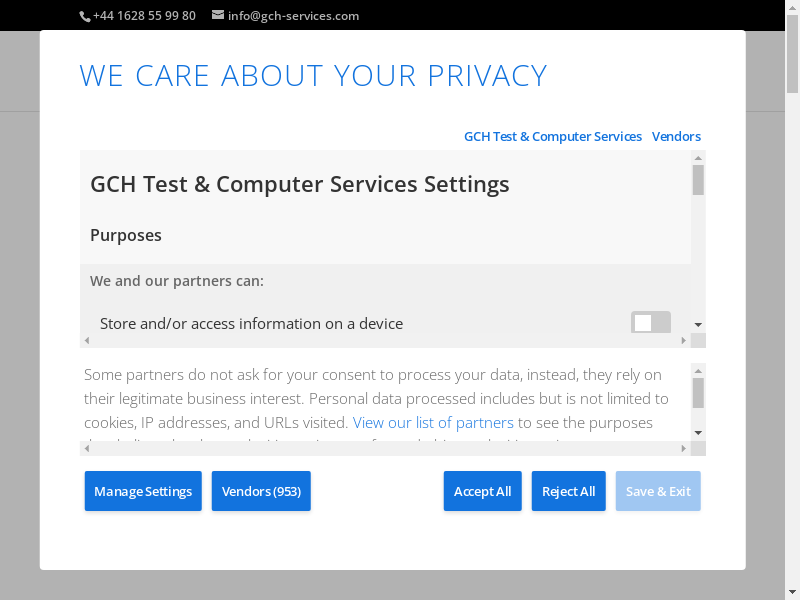Click the info@gch-services.com email link
This screenshot has height=600, width=800.
(x=293, y=16)
